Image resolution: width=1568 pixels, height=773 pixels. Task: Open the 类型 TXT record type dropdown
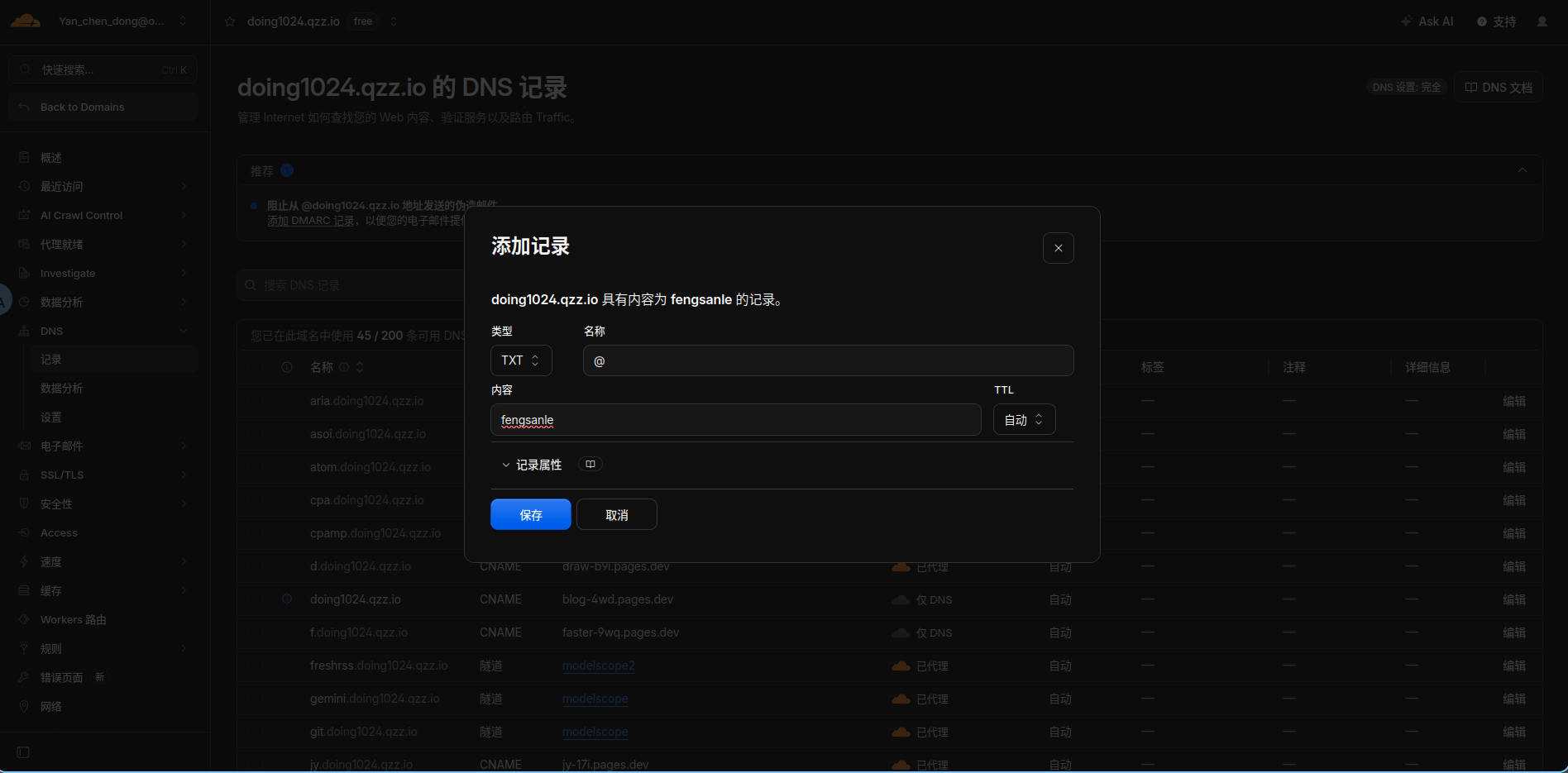521,360
